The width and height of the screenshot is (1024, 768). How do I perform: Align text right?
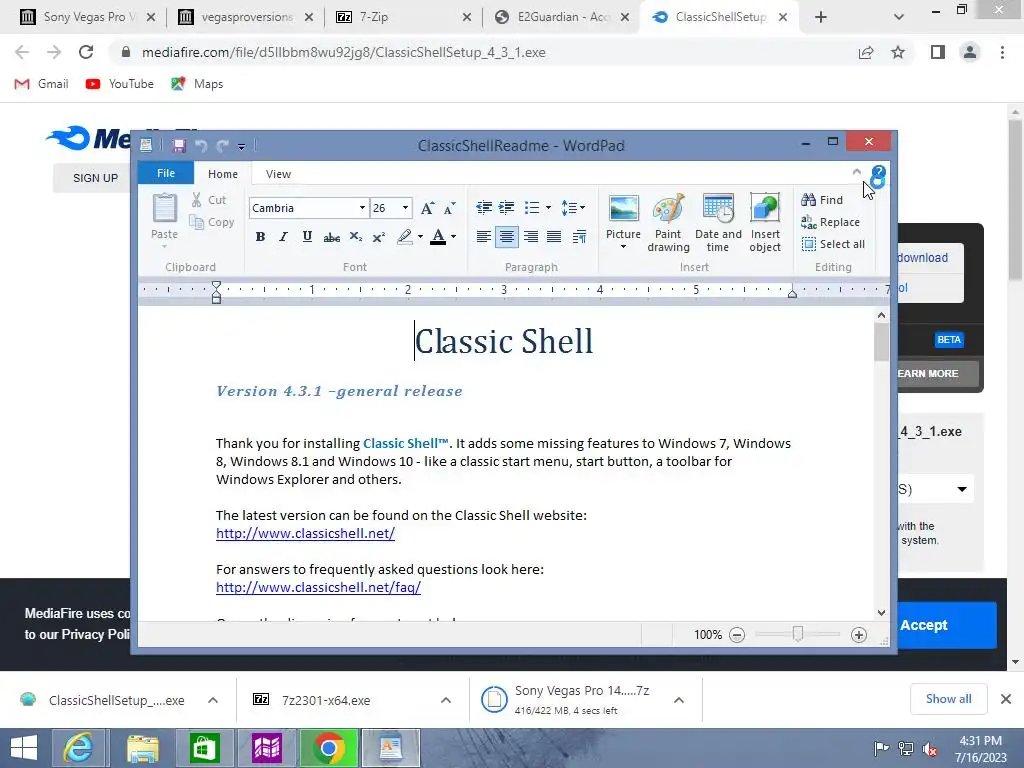[531, 237]
